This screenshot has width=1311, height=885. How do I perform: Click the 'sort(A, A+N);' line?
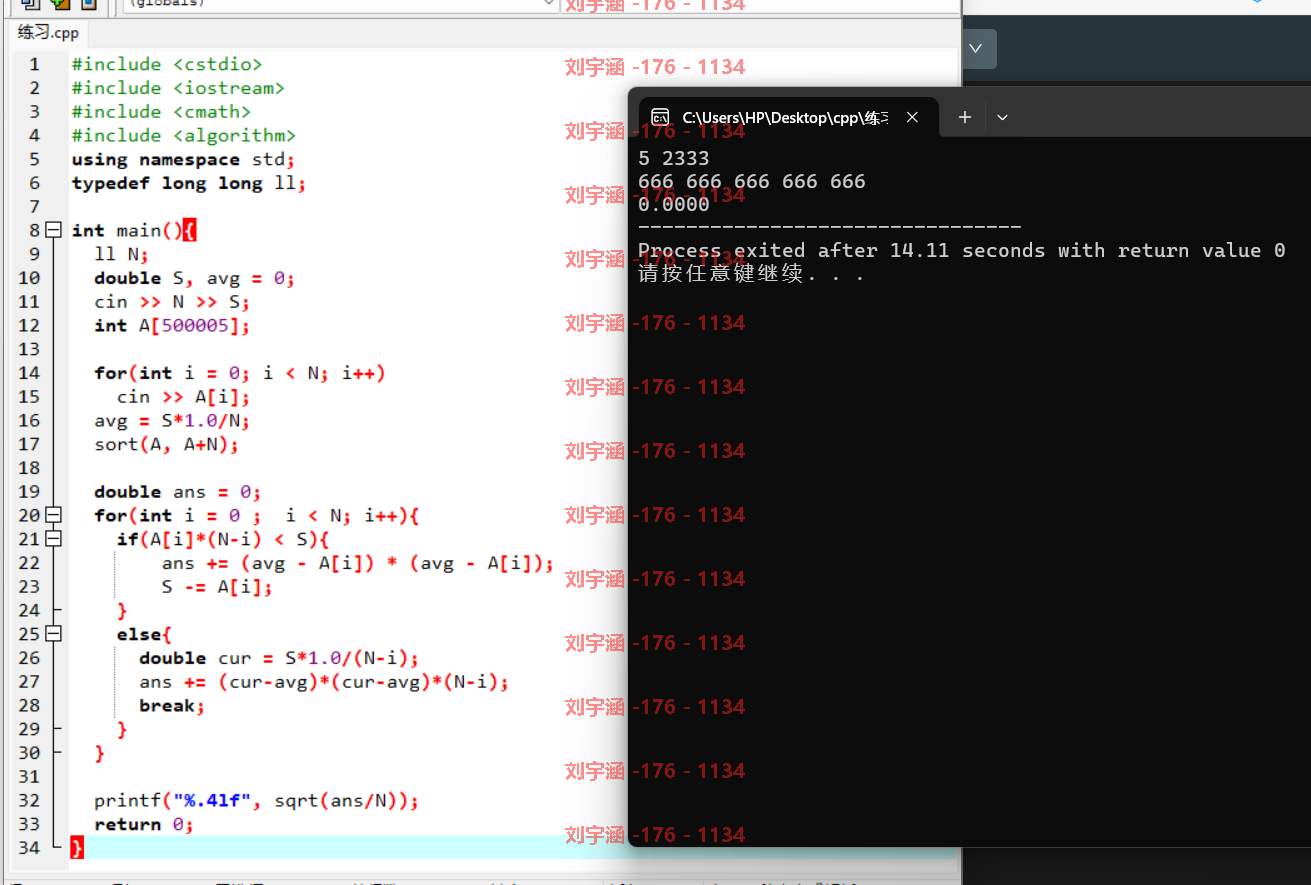(x=167, y=445)
